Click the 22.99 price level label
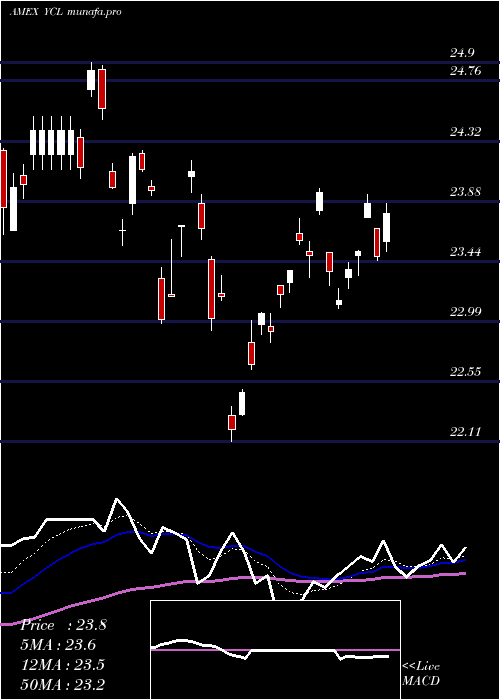This screenshot has width=500, height=700. pos(465,312)
